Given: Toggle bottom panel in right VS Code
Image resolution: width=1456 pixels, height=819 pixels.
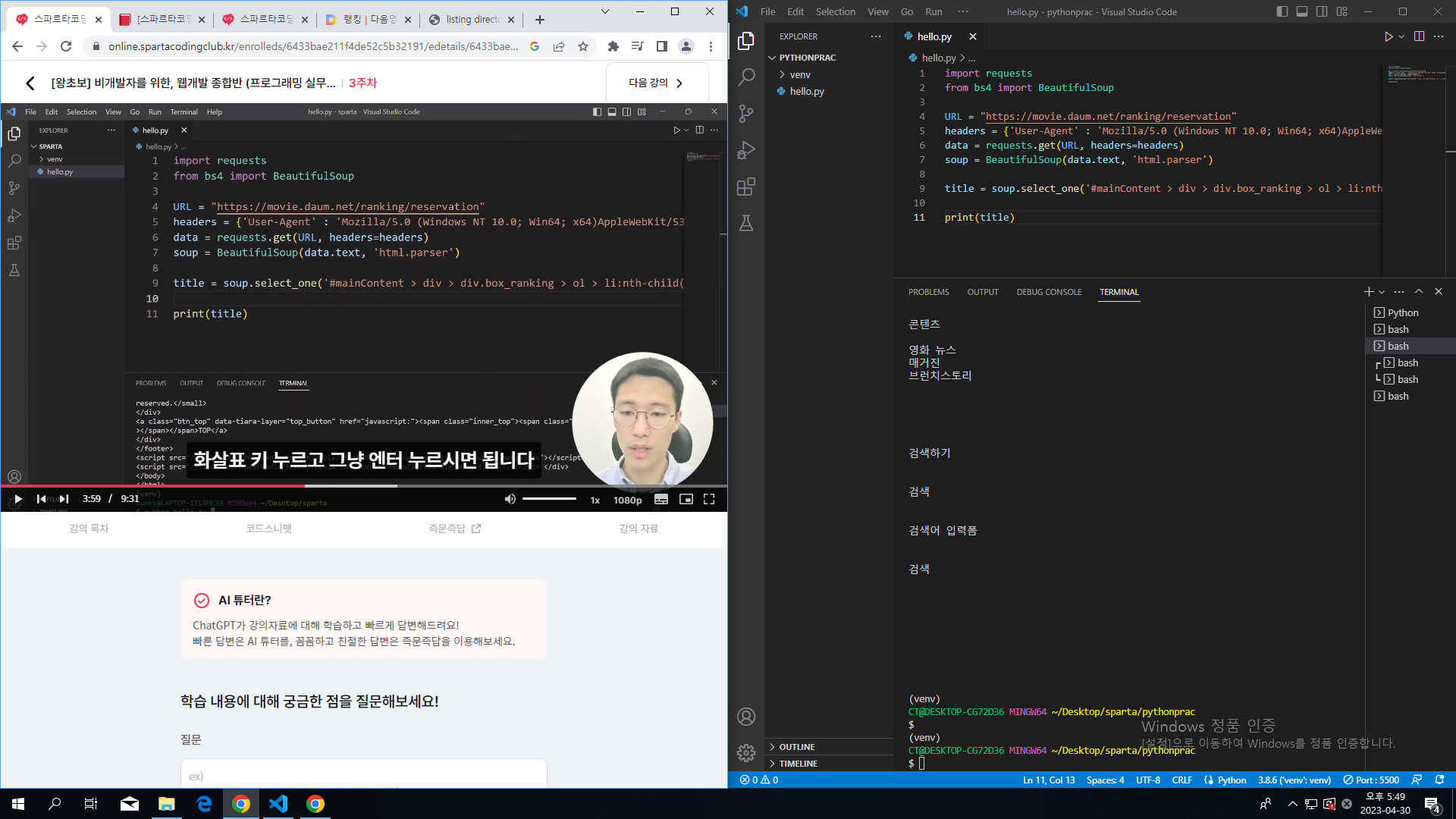Looking at the screenshot, I should click(x=1302, y=11).
